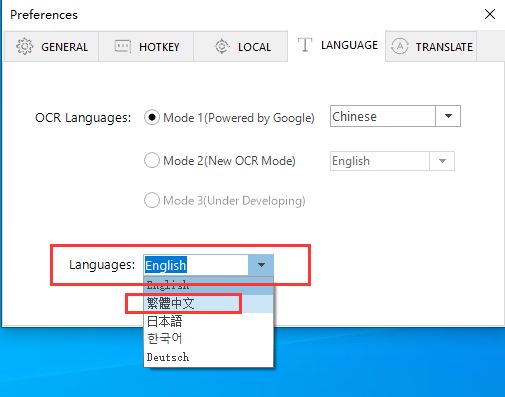Collapse the Languages dropdown arrow
Screen dimensions: 505x397
pyautogui.click(x=261, y=265)
